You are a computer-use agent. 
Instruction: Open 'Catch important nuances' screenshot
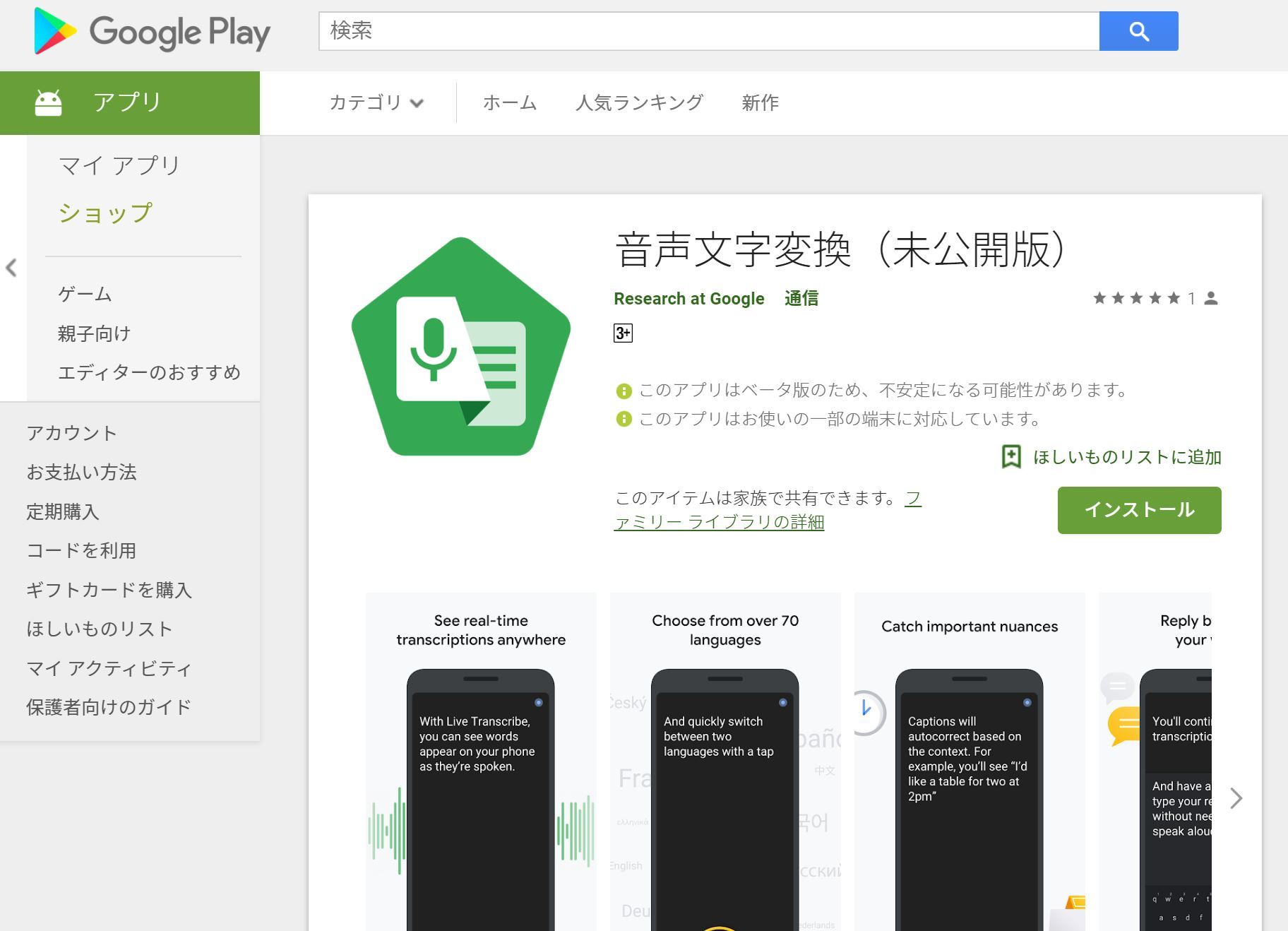point(970,762)
